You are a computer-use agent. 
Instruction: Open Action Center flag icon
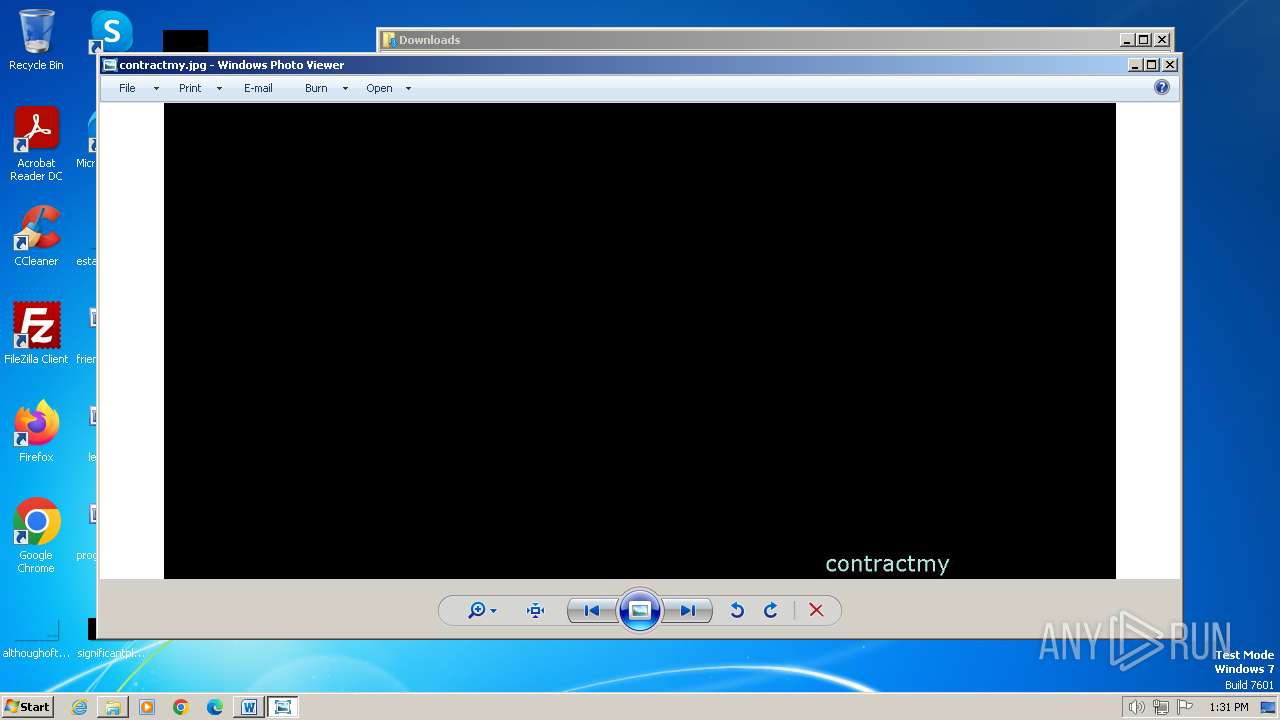pyautogui.click(x=1185, y=707)
